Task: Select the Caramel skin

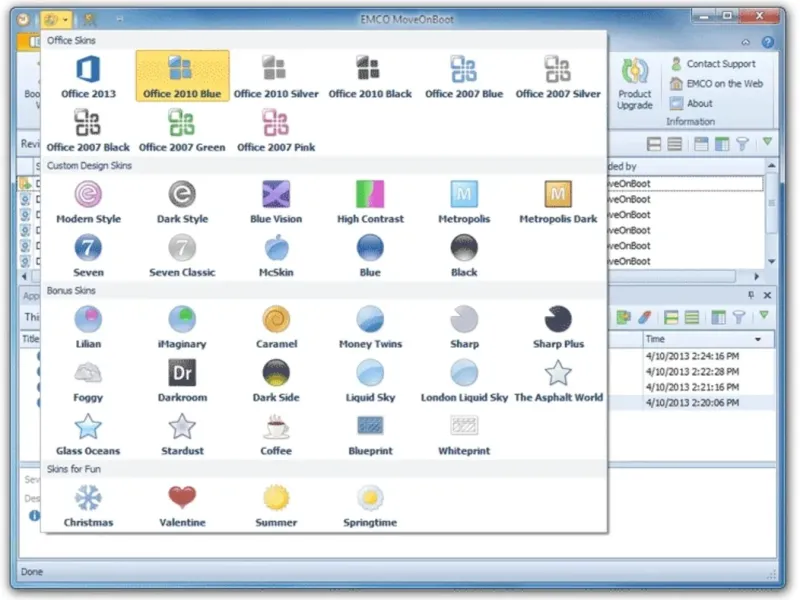Action: [276, 327]
